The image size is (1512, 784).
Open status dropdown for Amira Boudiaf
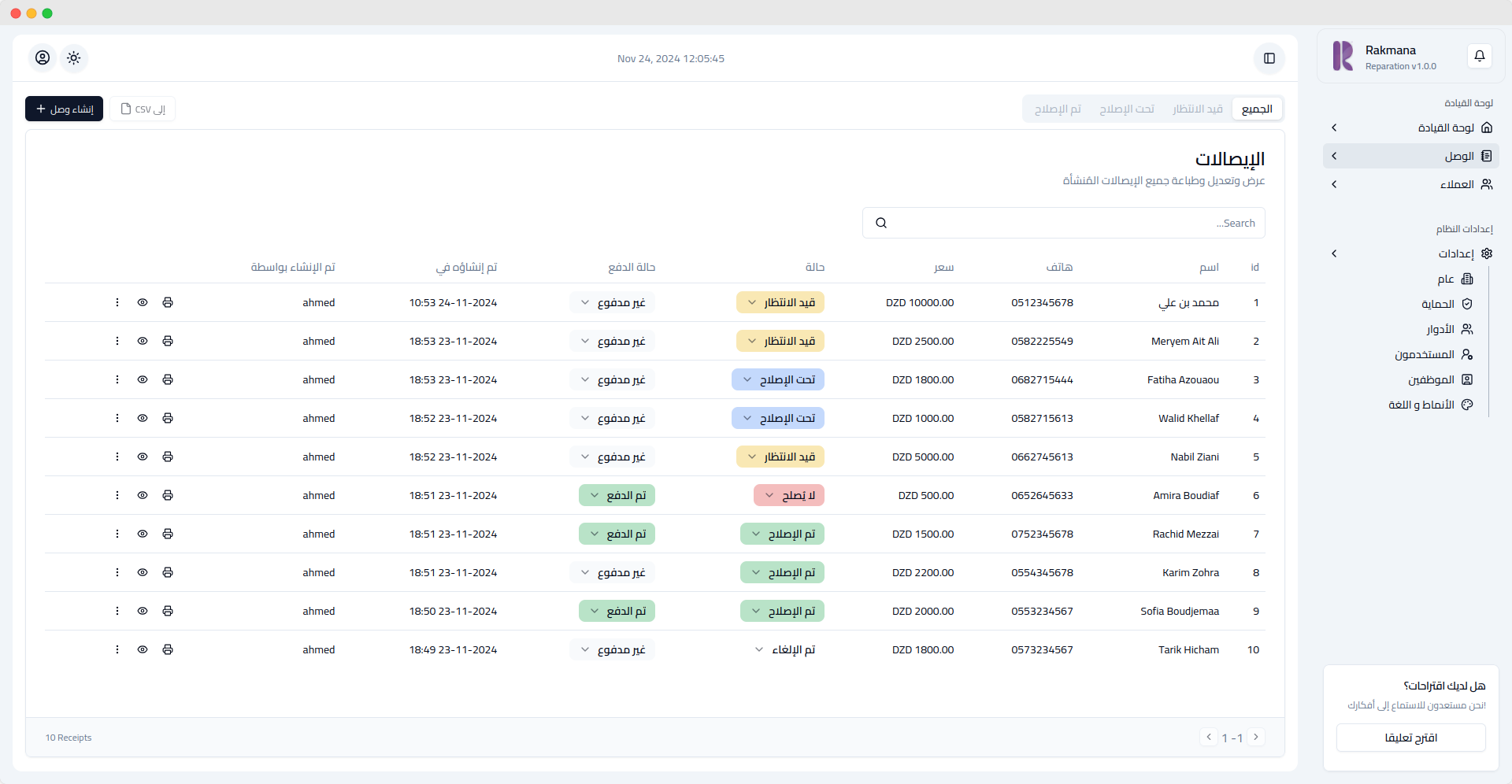coord(788,495)
